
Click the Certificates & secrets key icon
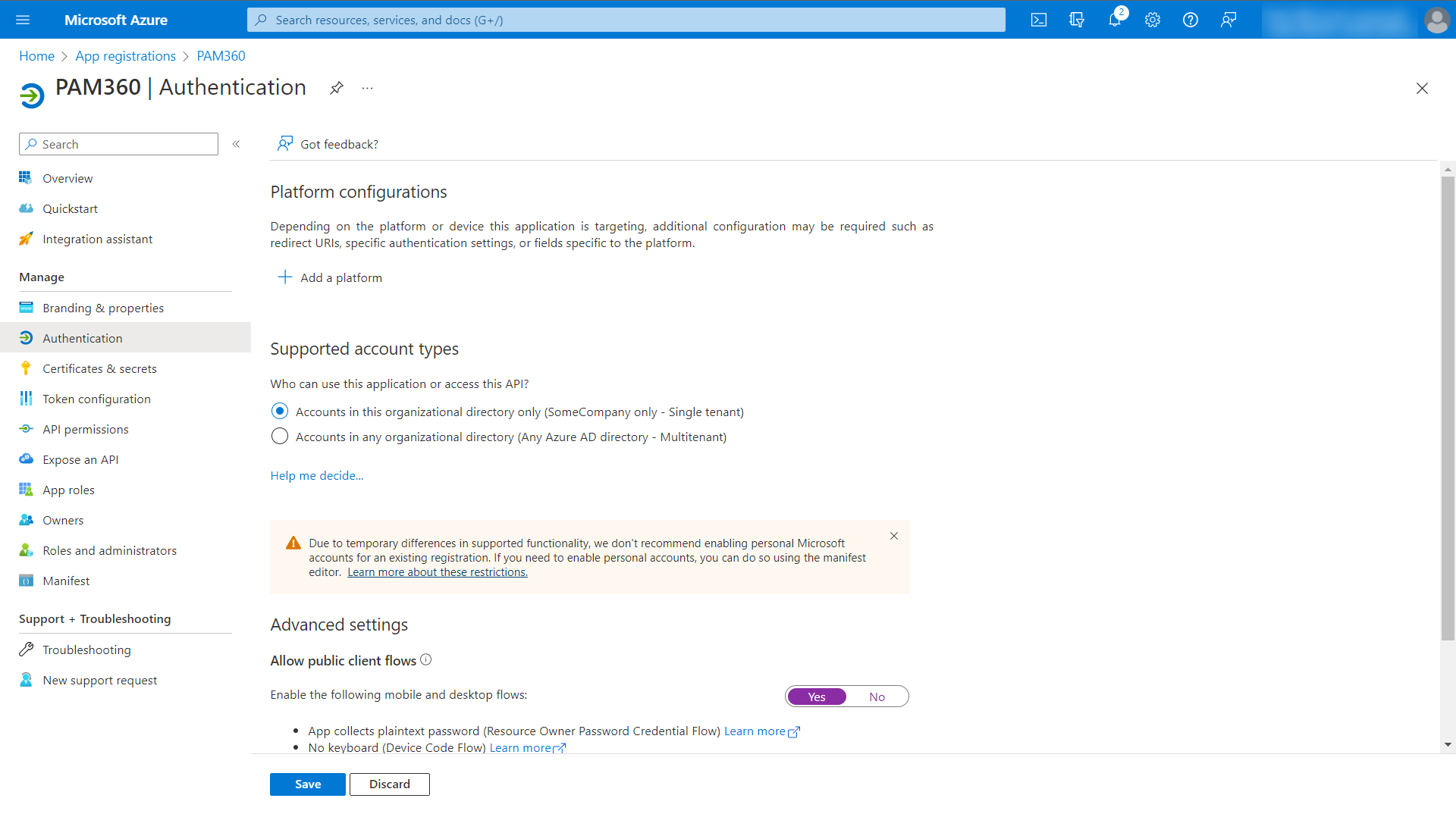click(26, 368)
